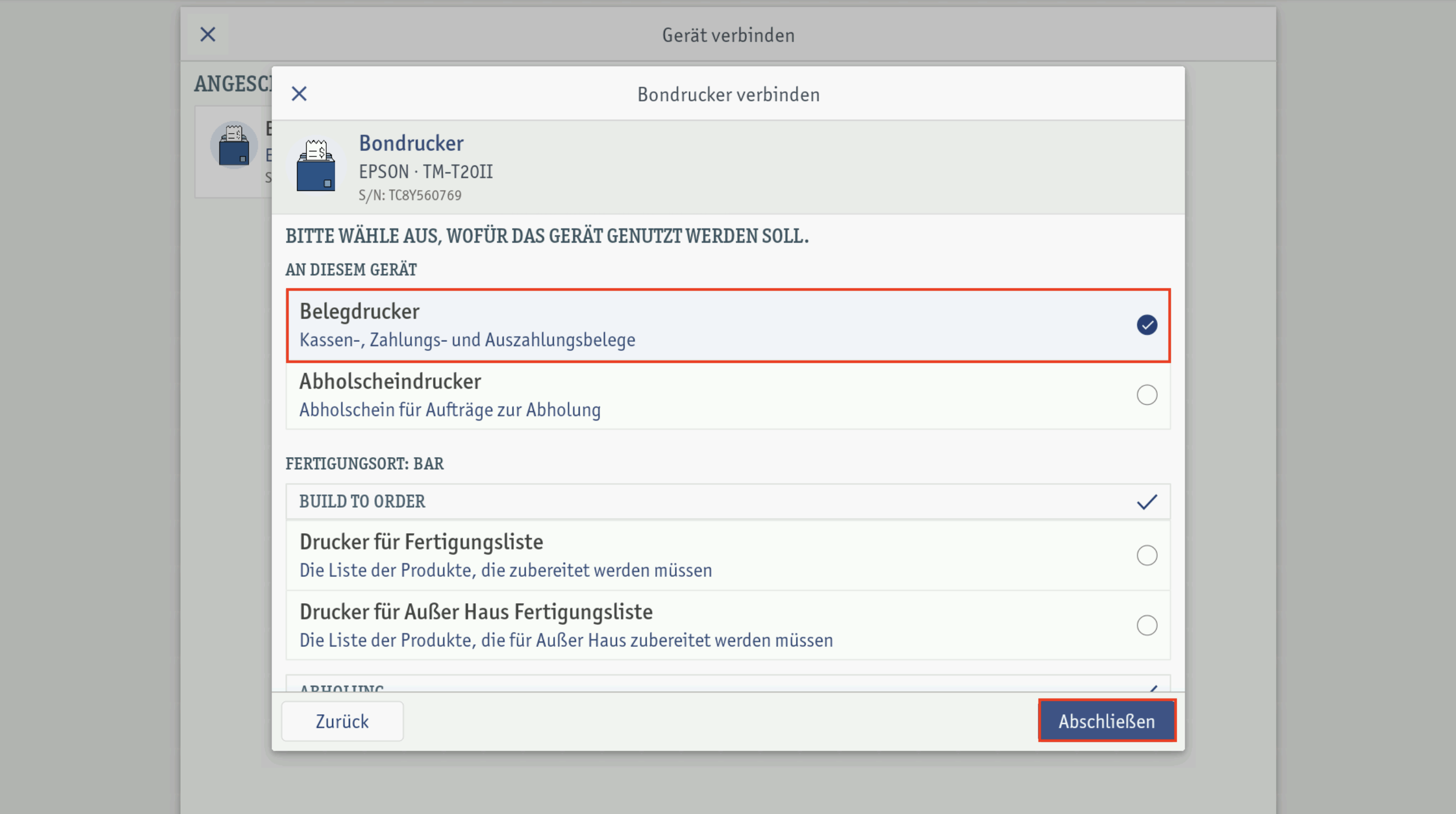Click 'Die Liste der Produkte, die zubereitet werden müssen'
Image resolution: width=1456 pixels, height=814 pixels.
click(x=506, y=570)
